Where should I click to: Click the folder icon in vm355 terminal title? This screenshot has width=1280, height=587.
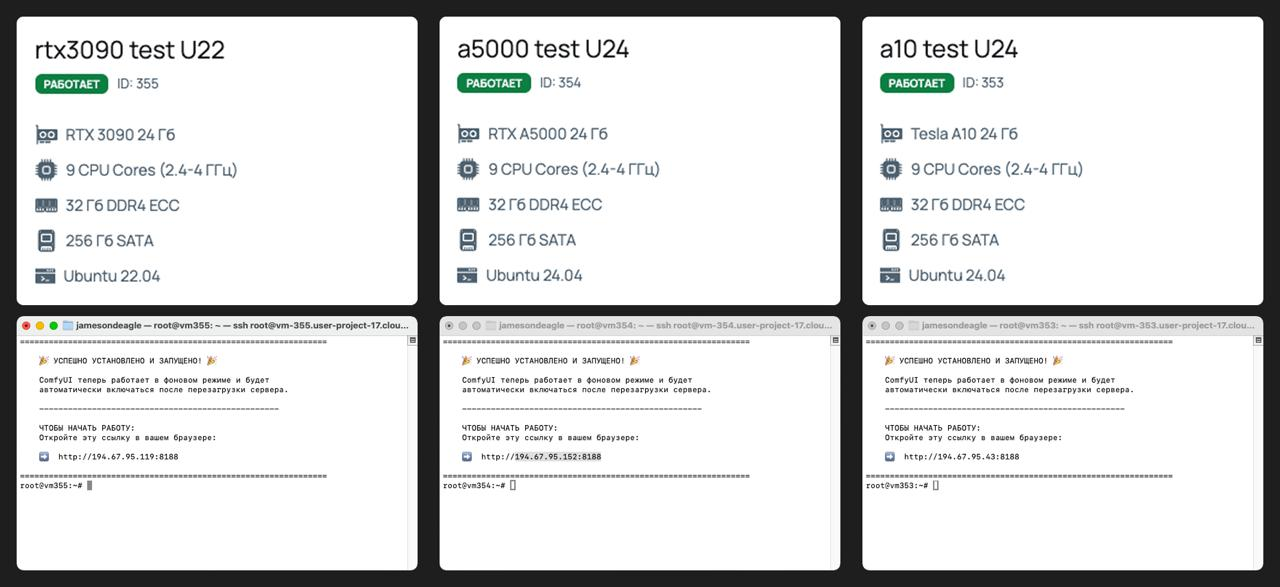68,326
